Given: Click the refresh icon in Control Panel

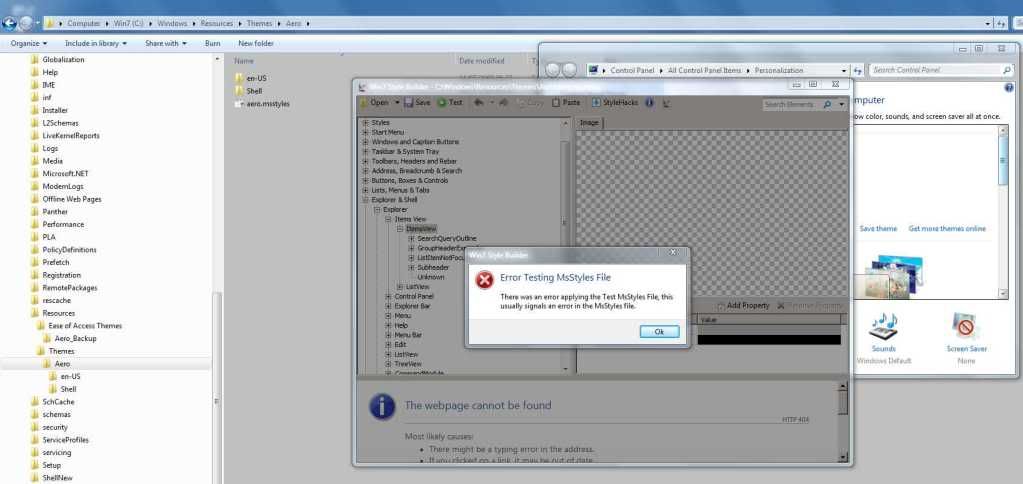Looking at the screenshot, I should pyautogui.click(x=858, y=70).
